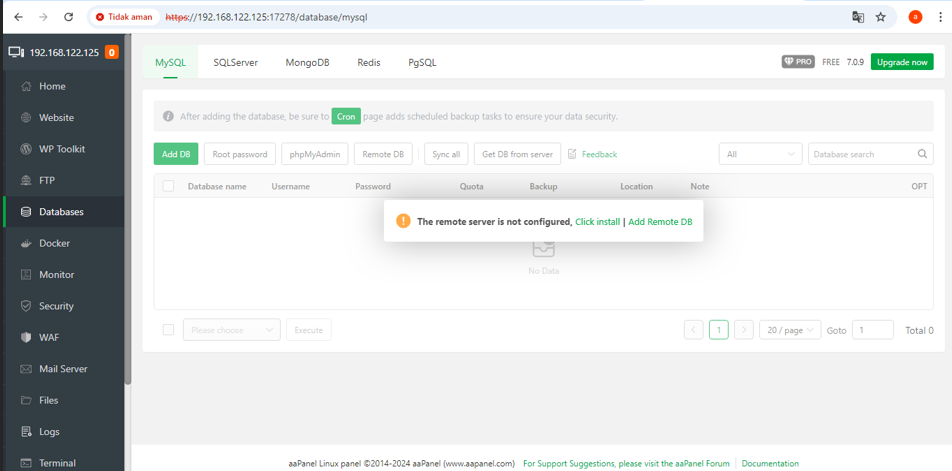The image size is (952, 471).
Task: Open the Documentation link in footer
Action: (x=770, y=463)
